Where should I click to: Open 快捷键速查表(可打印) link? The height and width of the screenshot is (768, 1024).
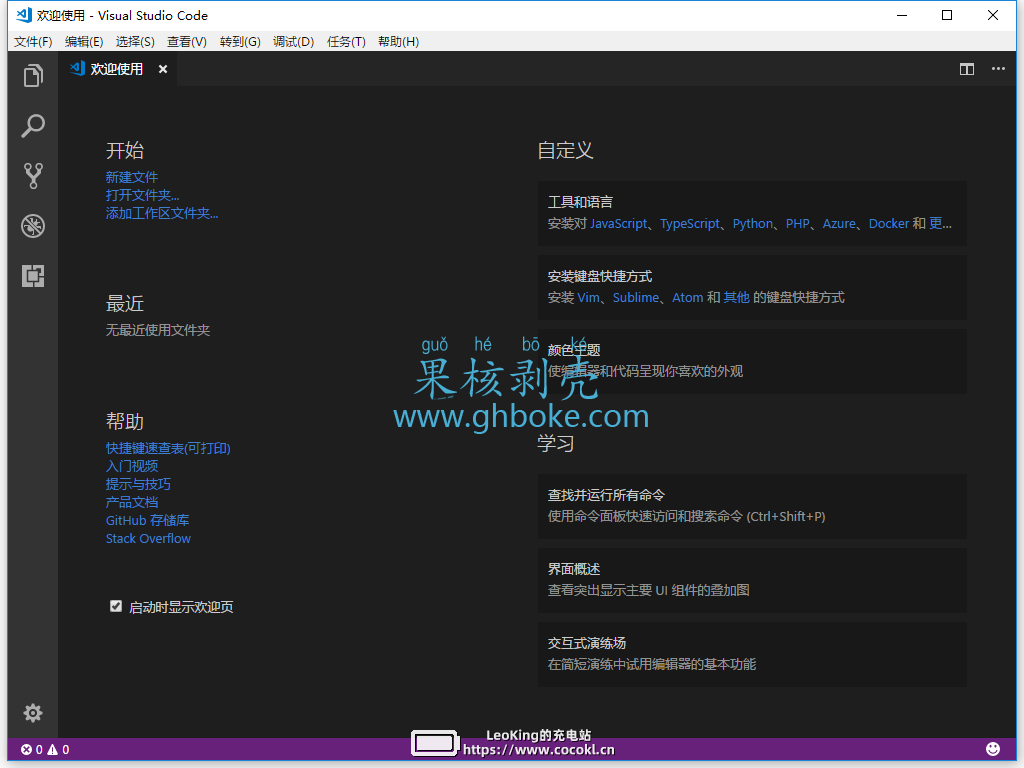click(x=168, y=448)
